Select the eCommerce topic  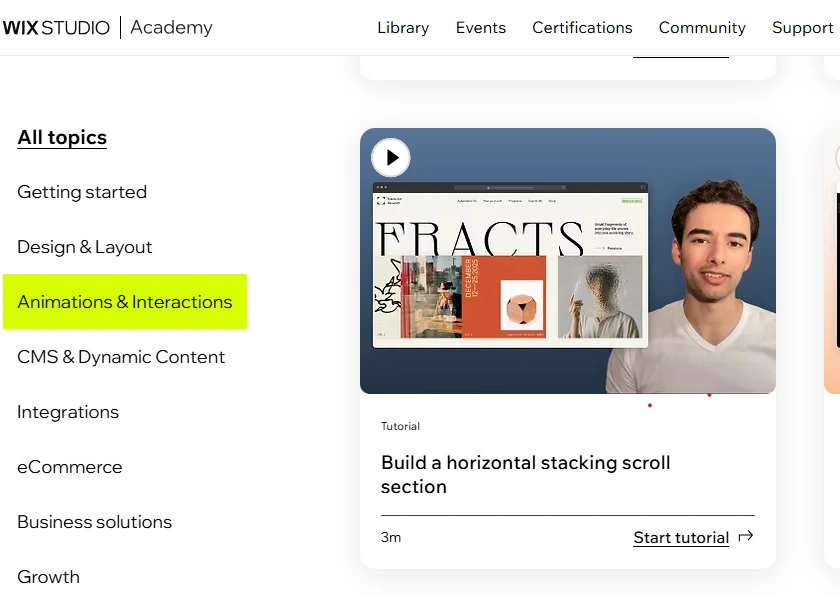click(70, 467)
